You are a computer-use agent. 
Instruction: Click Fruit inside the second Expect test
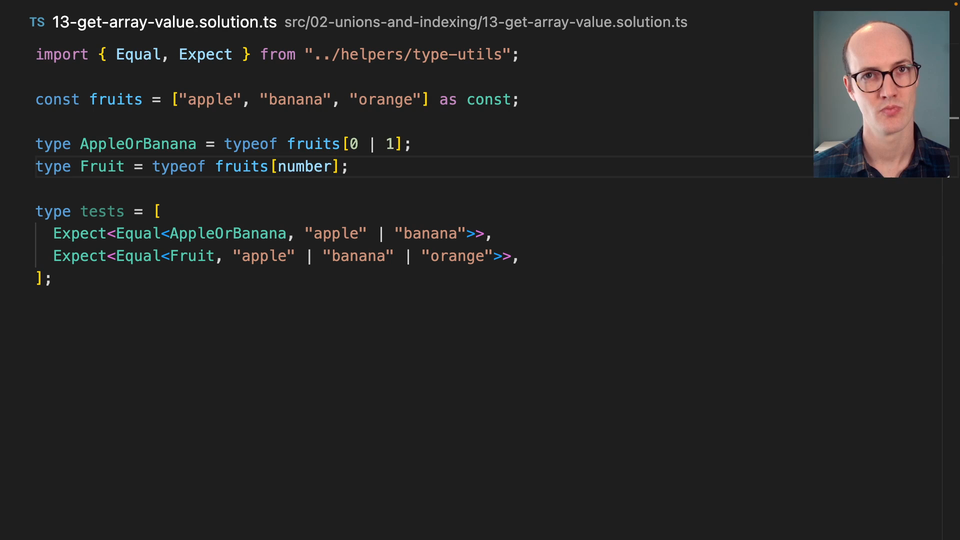point(192,256)
